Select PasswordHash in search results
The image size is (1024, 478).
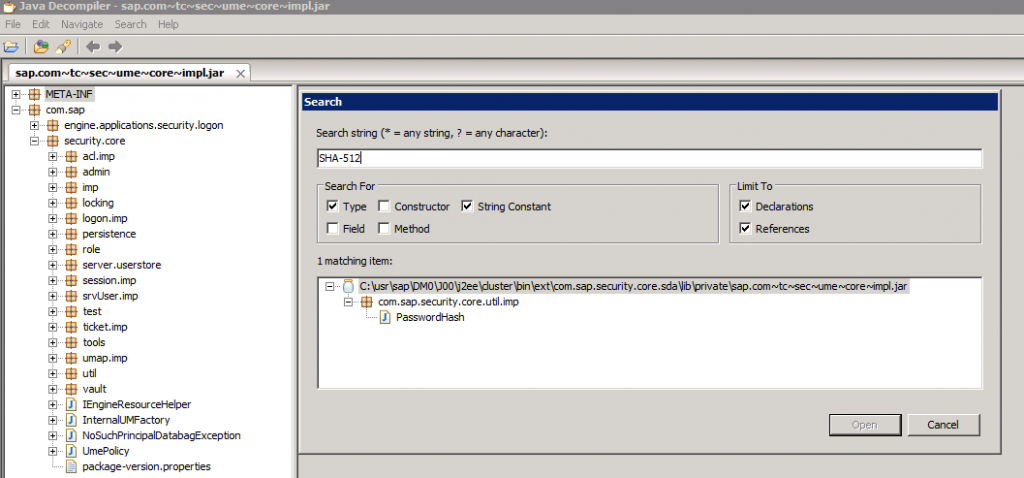click(430, 317)
